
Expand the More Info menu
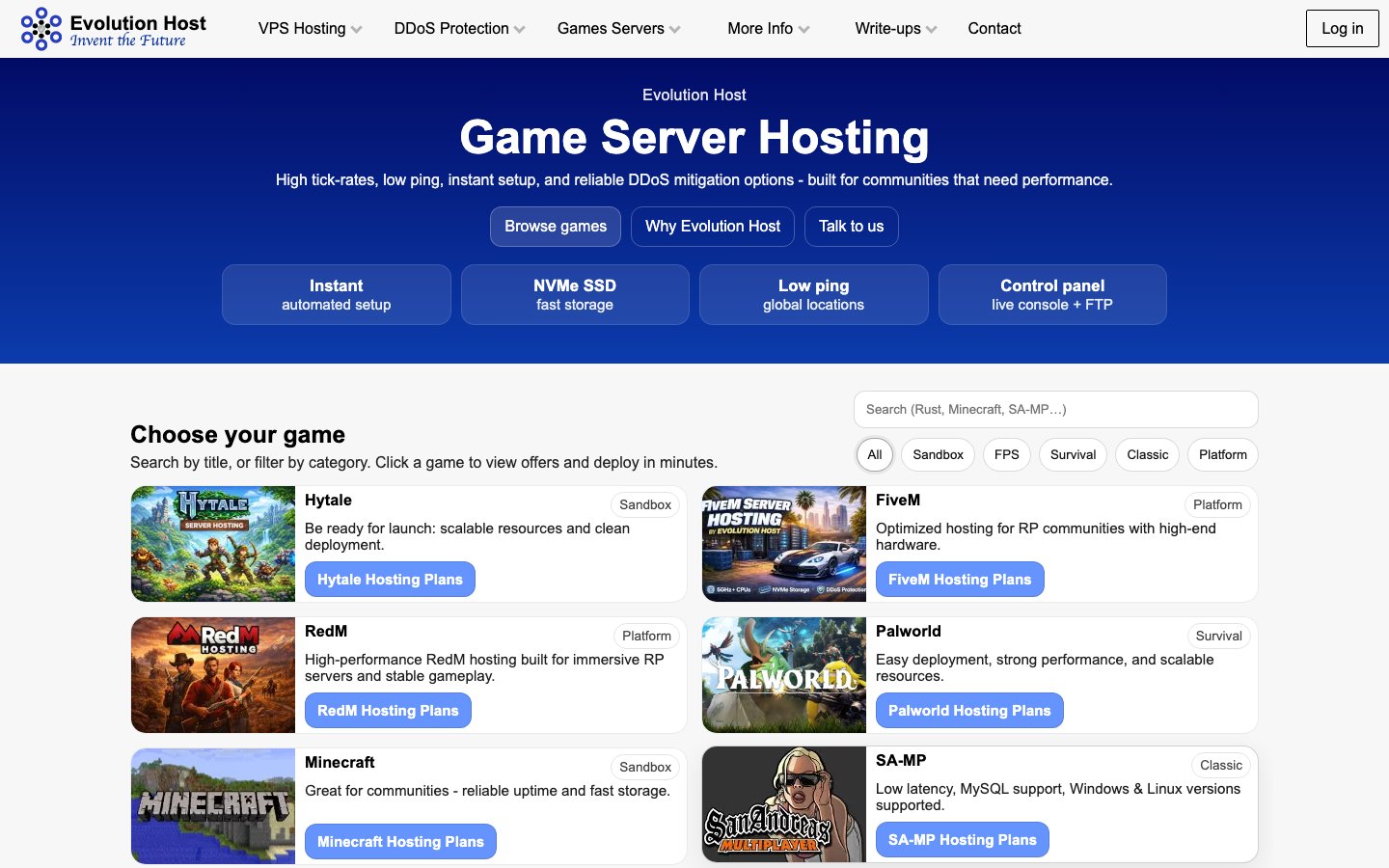coord(768,29)
